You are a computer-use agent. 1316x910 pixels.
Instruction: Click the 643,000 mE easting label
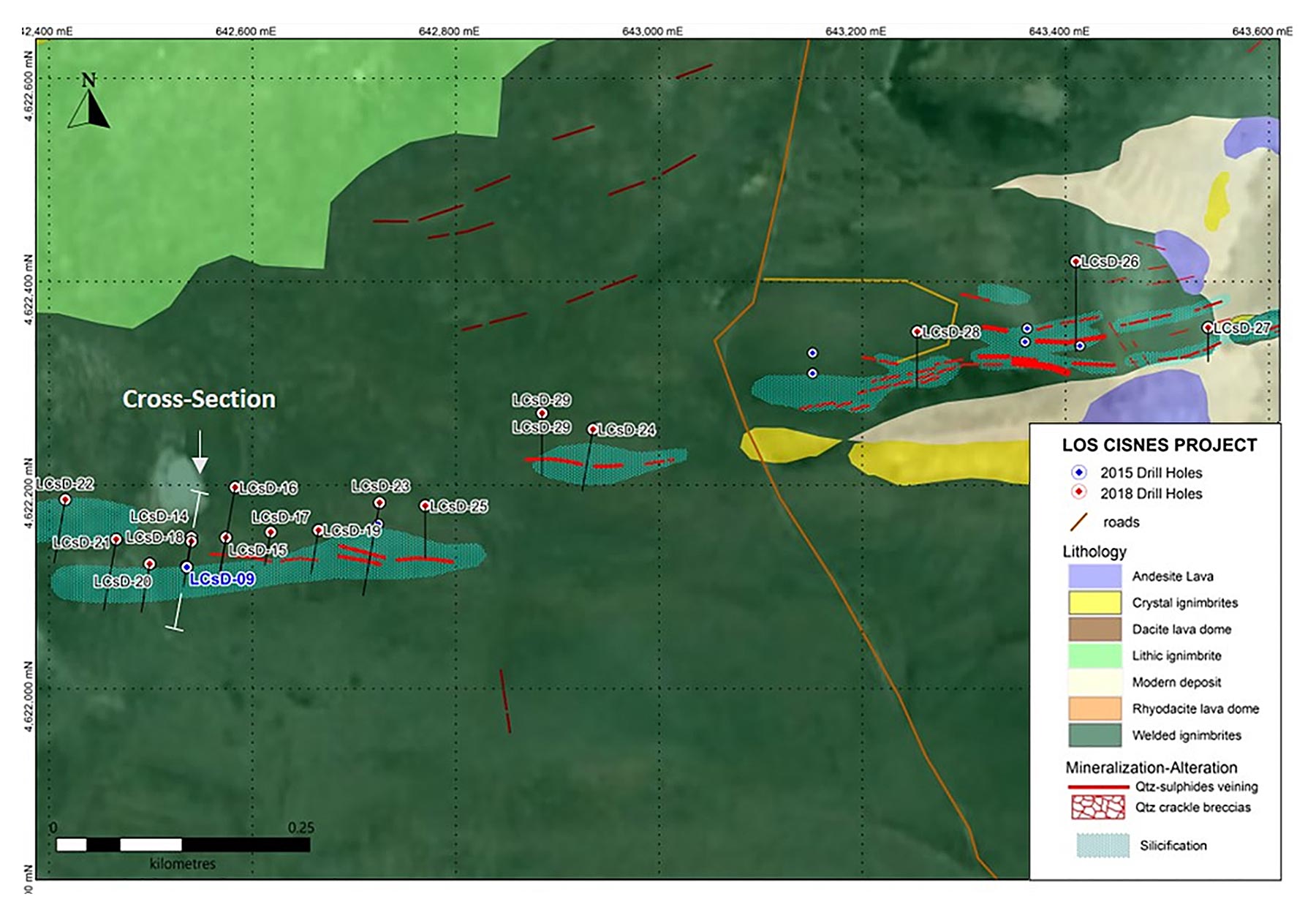tap(652, 31)
